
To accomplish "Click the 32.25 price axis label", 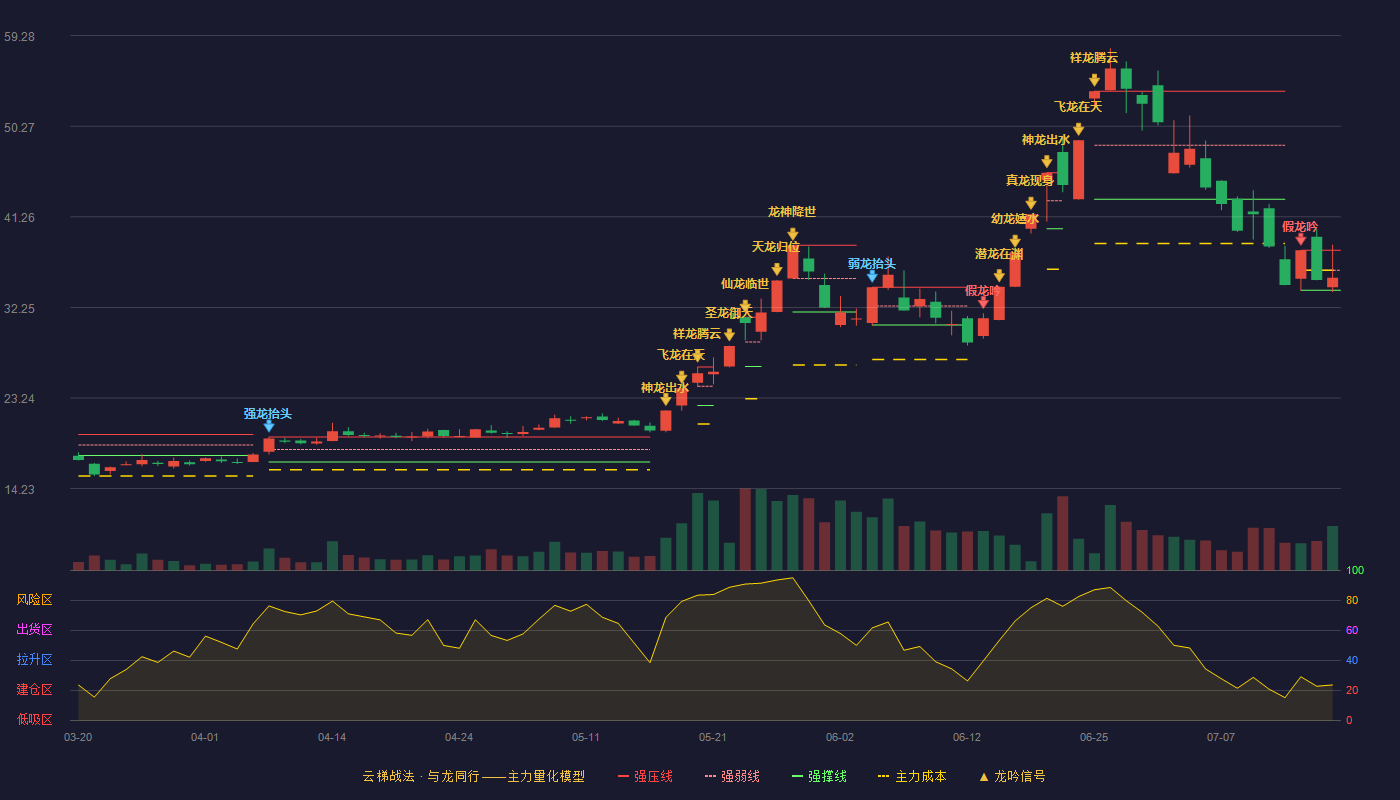I will pyautogui.click(x=19, y=309).
